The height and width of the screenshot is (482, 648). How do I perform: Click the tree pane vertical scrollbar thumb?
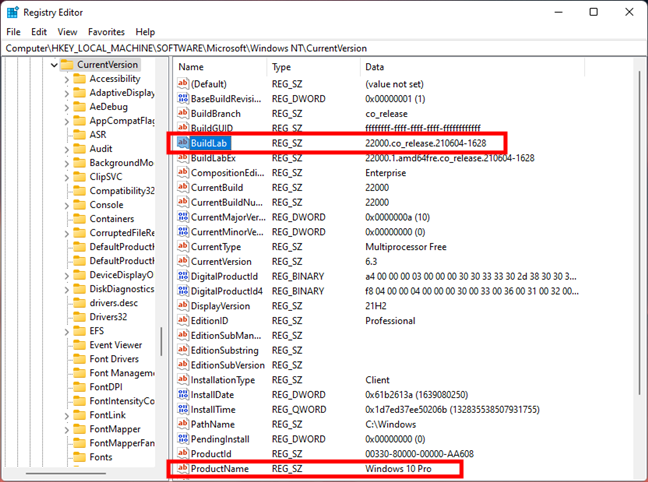point(161,341)
